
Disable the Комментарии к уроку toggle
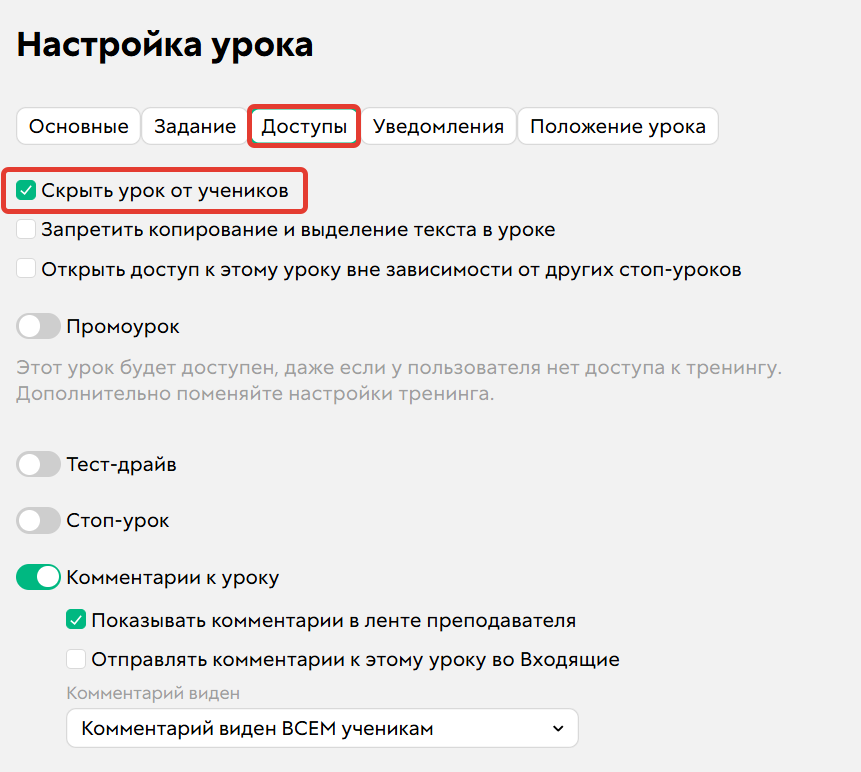38,577
